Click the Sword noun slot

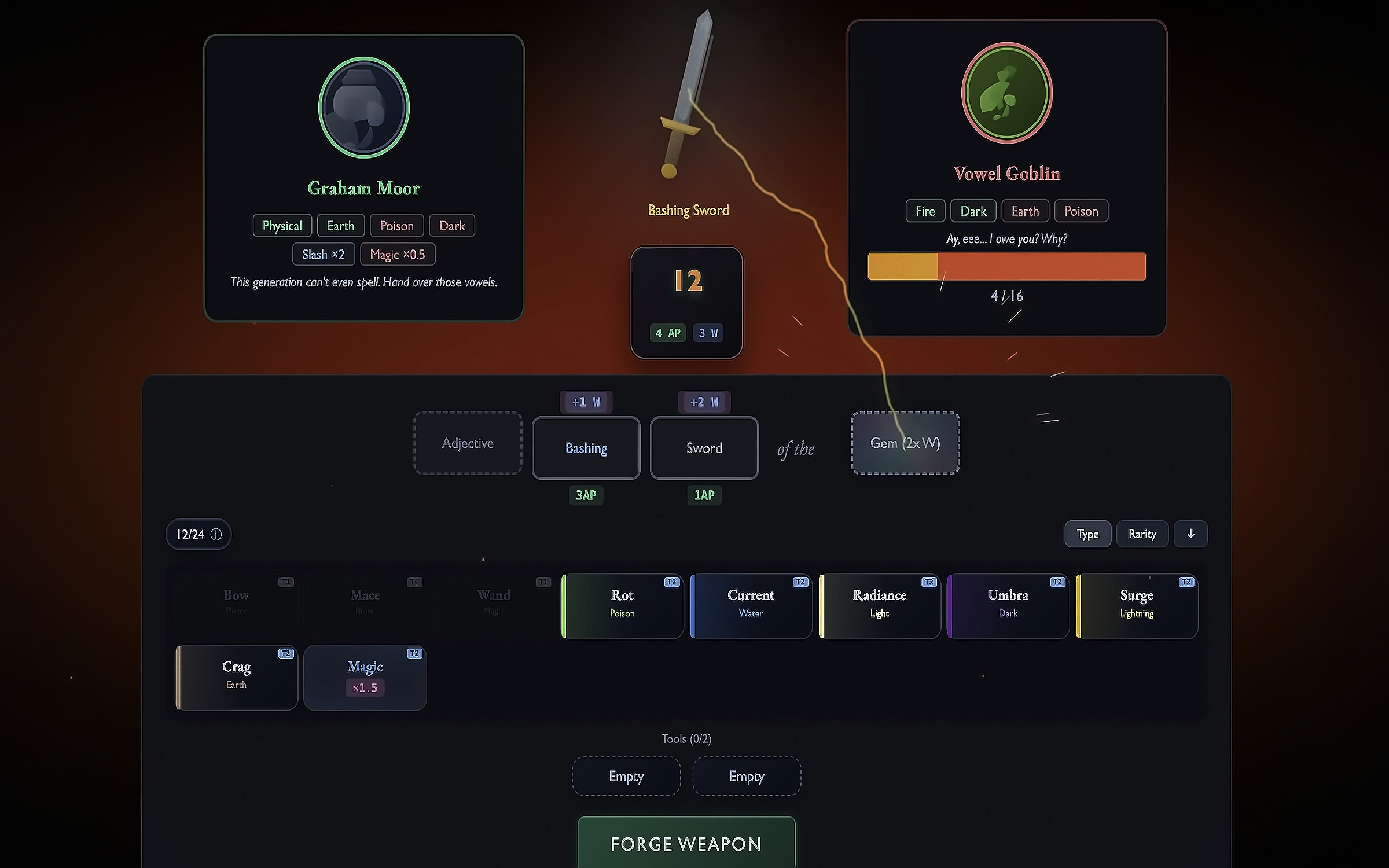click(704, 448)
